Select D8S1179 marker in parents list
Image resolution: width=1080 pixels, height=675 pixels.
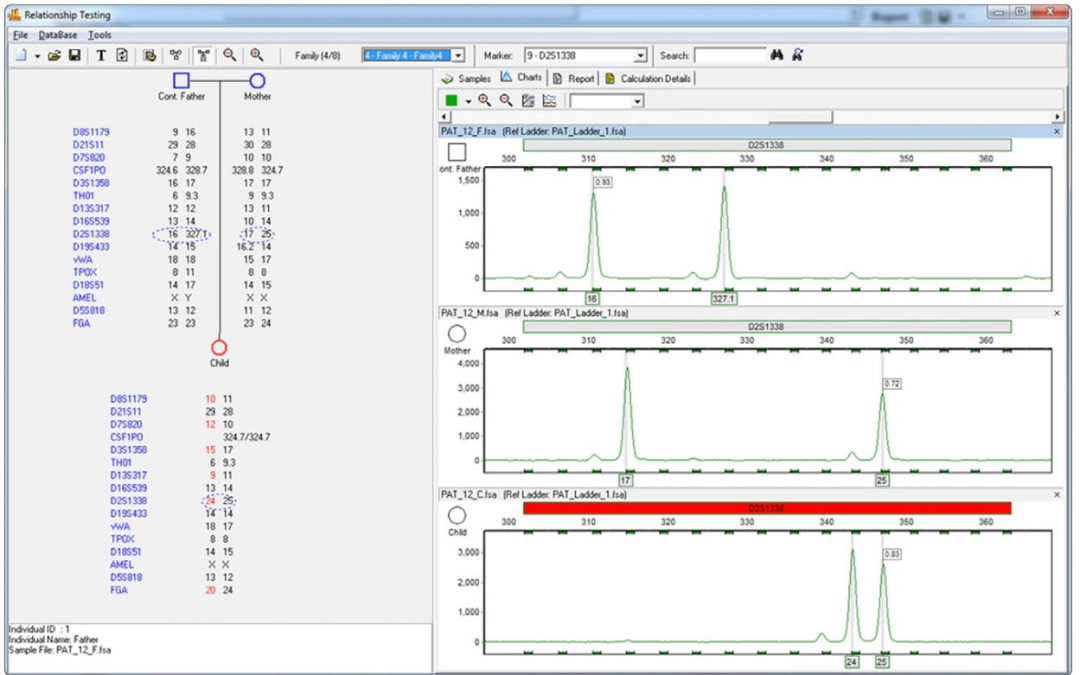pyautogui.click(x=91, y=132)
